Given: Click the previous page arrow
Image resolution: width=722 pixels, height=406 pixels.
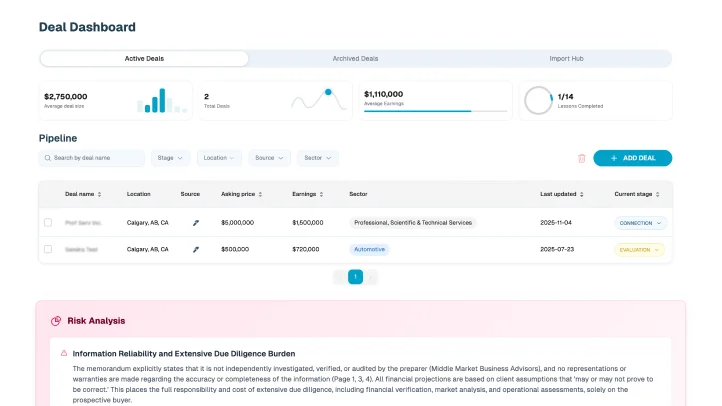Looking at the screenshot, I should pyautogui.click(x=340, y=277).
